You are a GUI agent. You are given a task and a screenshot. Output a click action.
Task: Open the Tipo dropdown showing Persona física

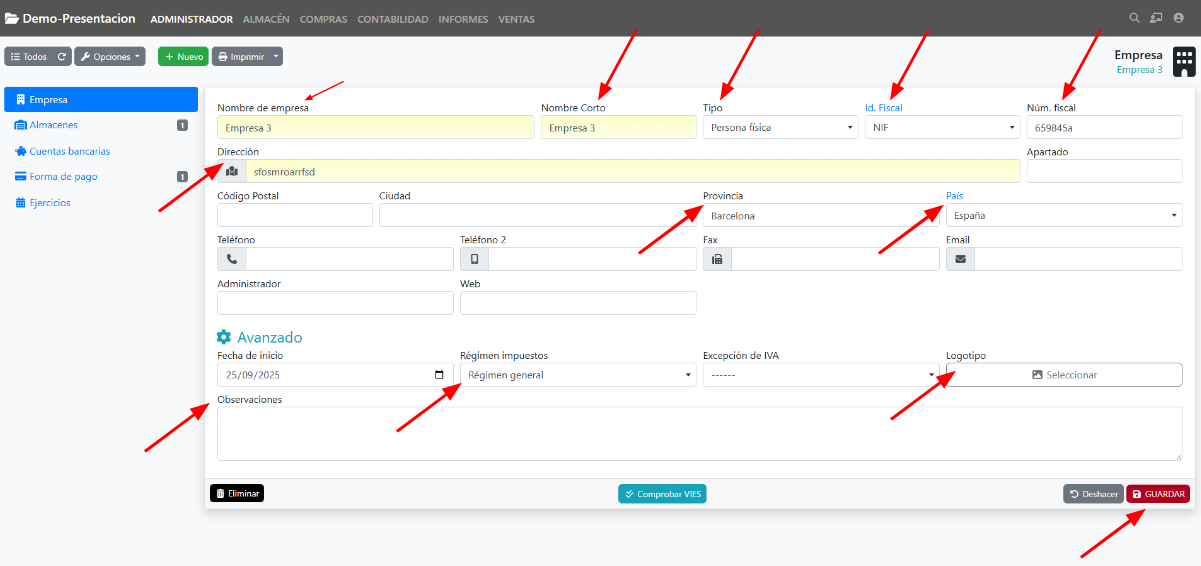780,127
